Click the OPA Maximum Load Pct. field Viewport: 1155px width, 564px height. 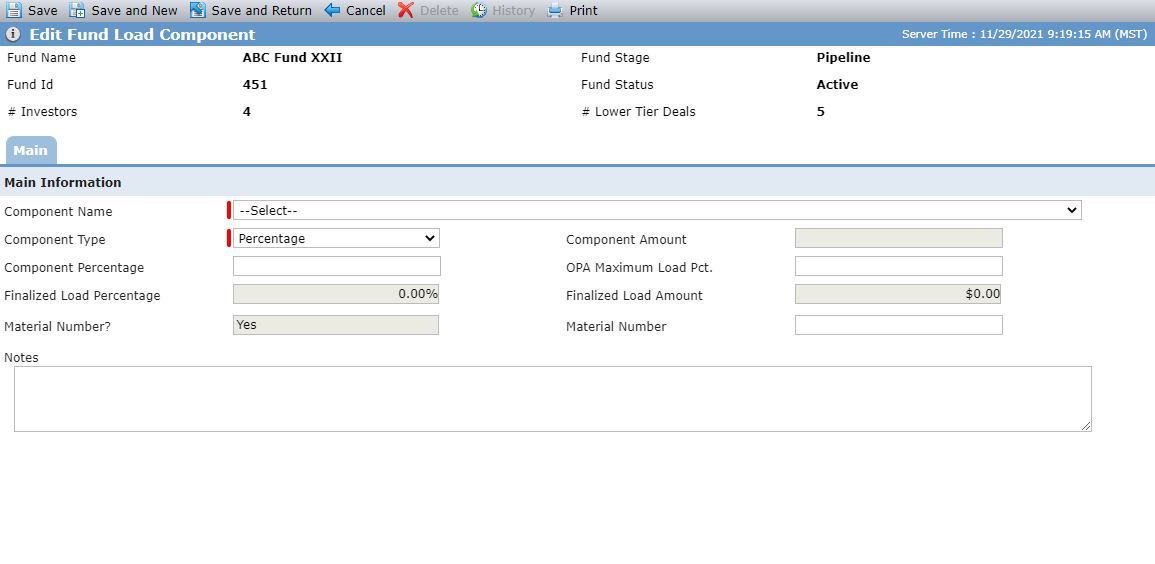tap(899, 267)
